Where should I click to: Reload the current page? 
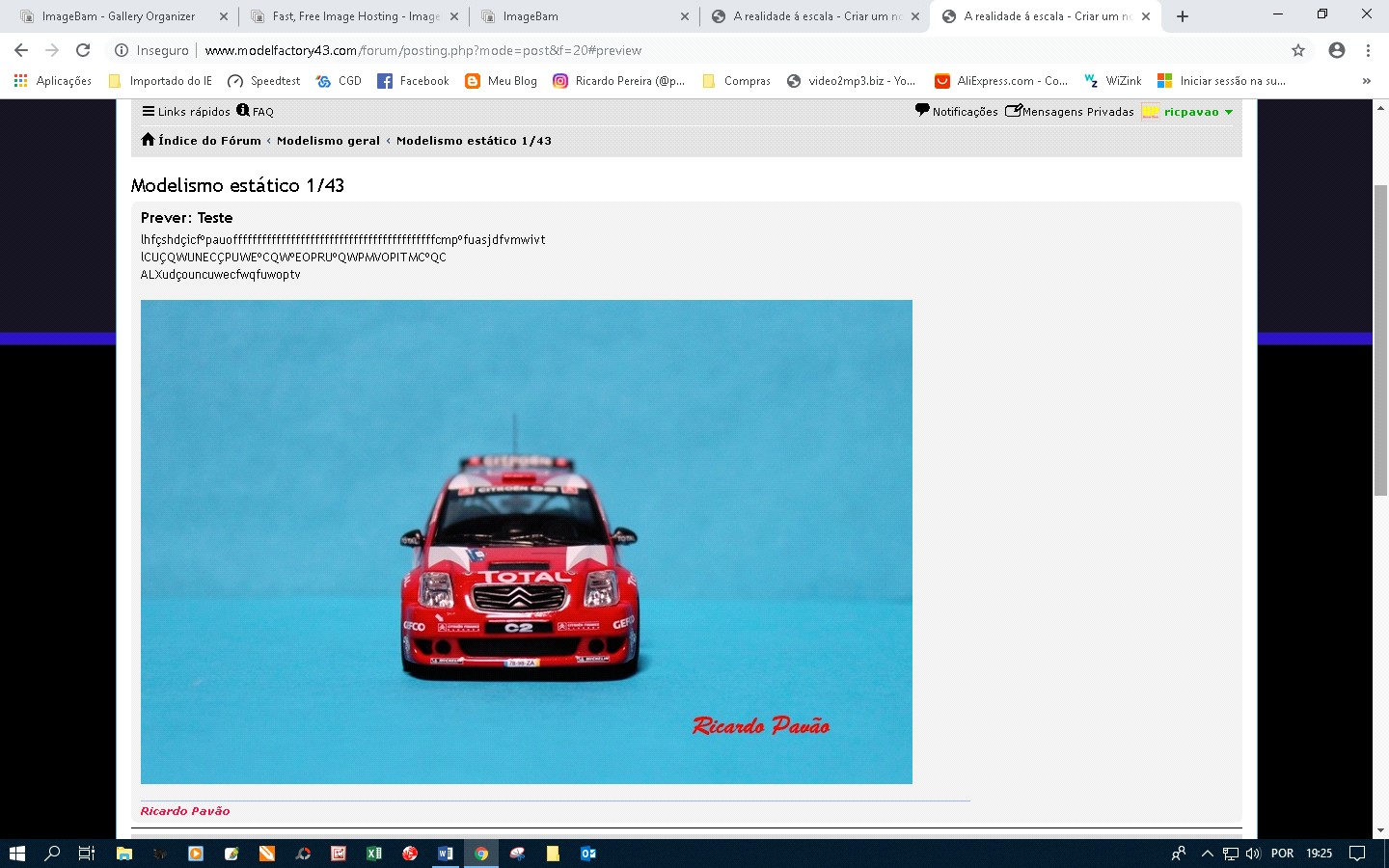click(83, 50)
